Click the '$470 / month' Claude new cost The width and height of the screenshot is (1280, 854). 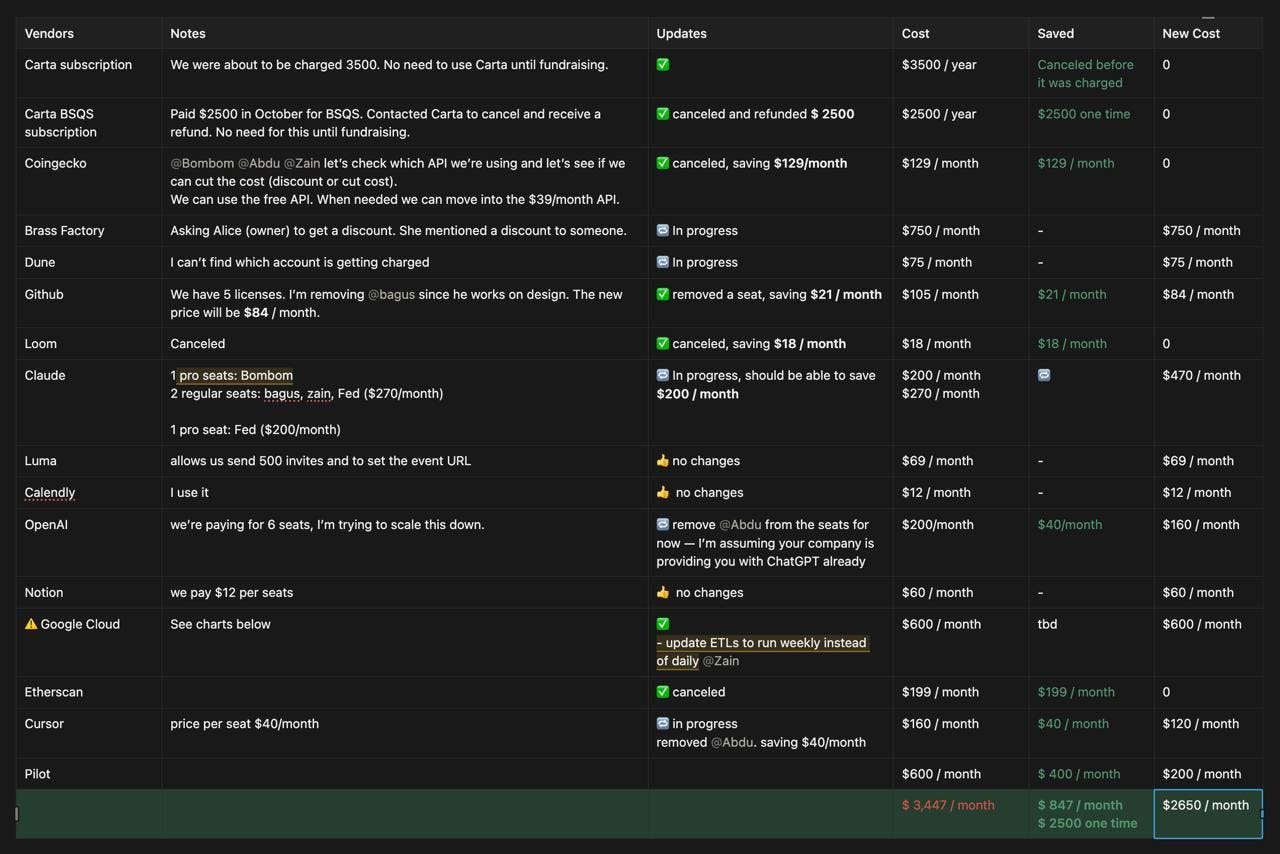(x=1201, y=375)
